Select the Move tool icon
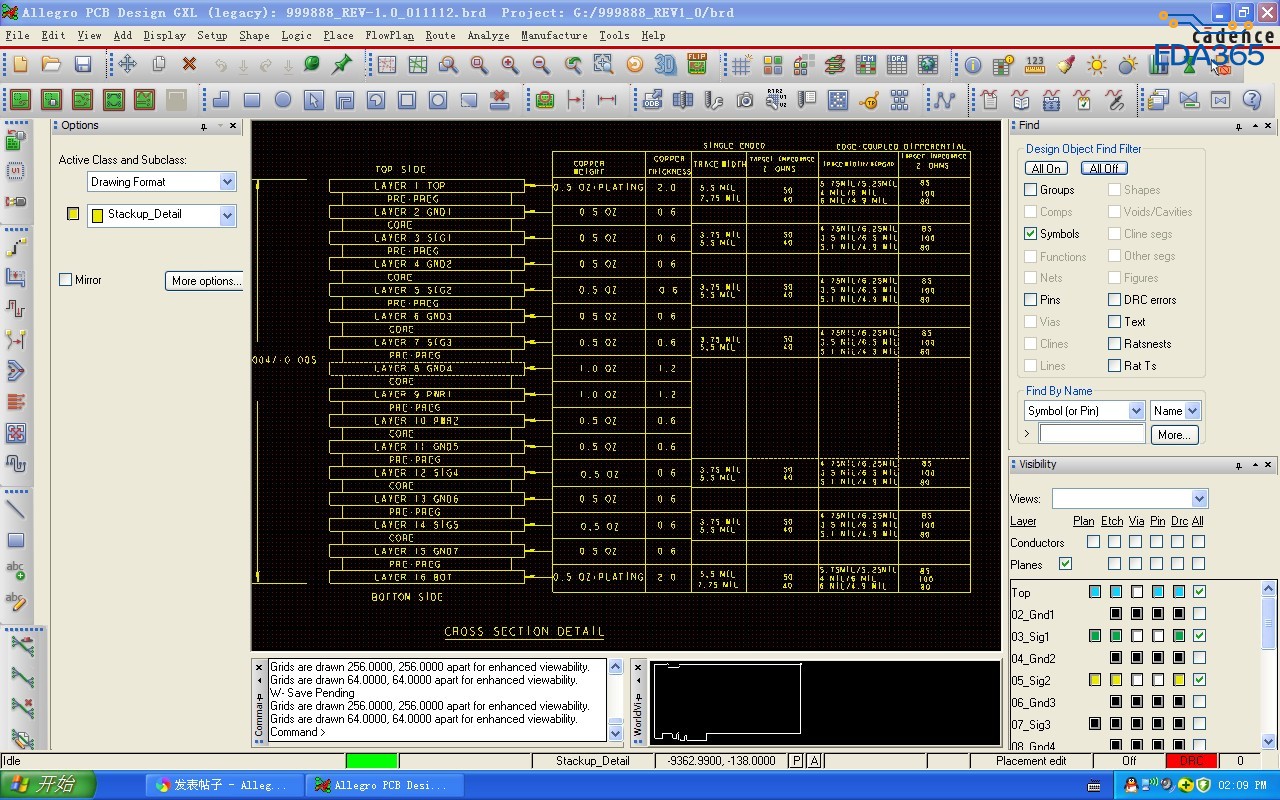1280x800 pixels. pos(128,65)
